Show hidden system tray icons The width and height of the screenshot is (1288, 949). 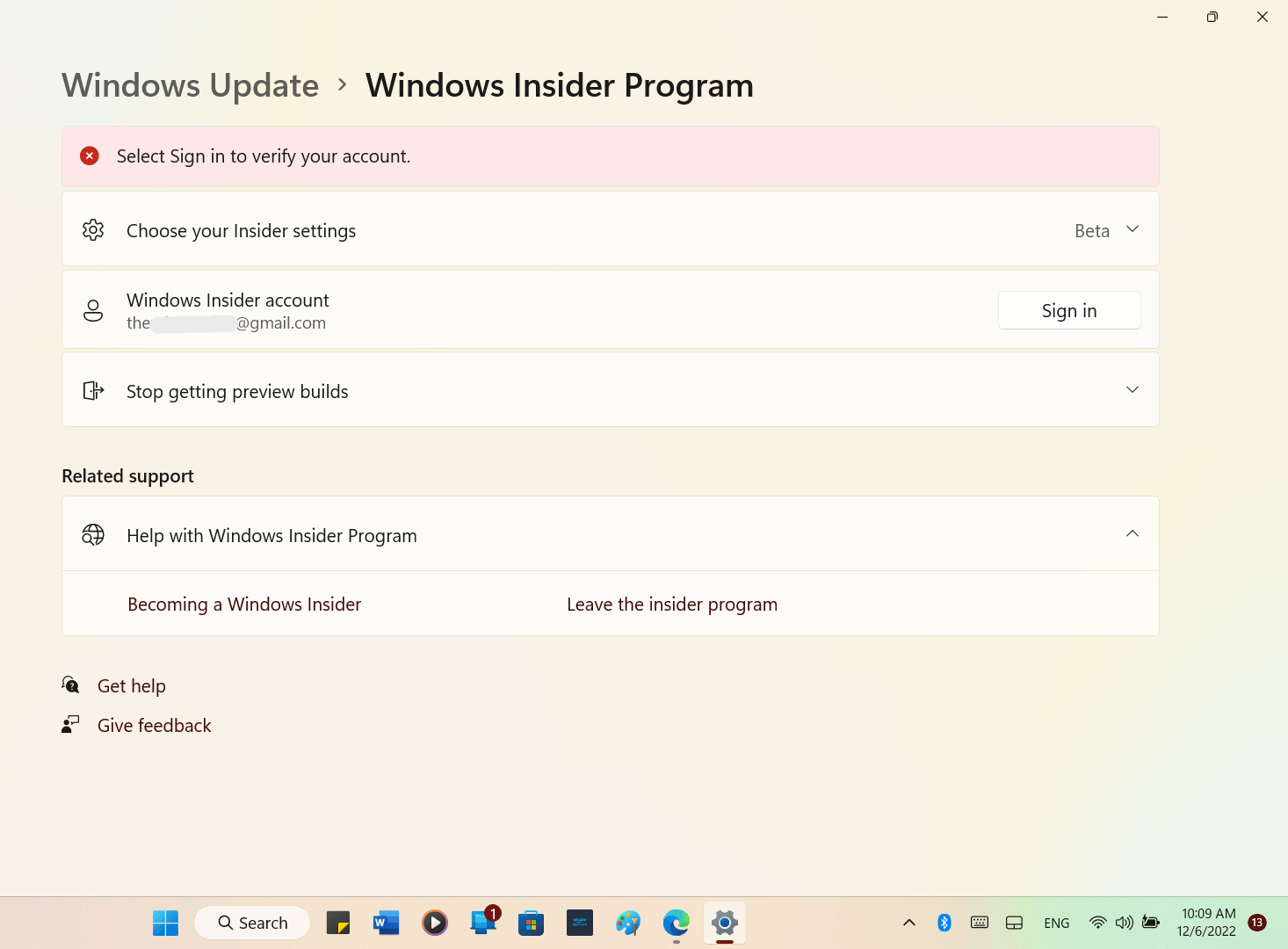(909, 923)
